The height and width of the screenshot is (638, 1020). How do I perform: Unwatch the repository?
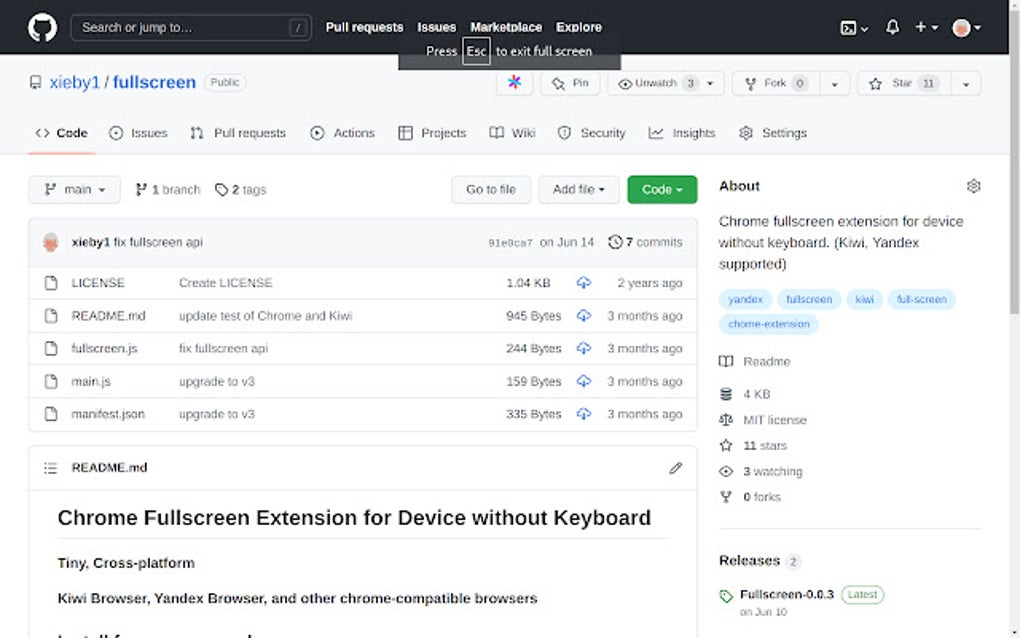click(x=659, y=83)
